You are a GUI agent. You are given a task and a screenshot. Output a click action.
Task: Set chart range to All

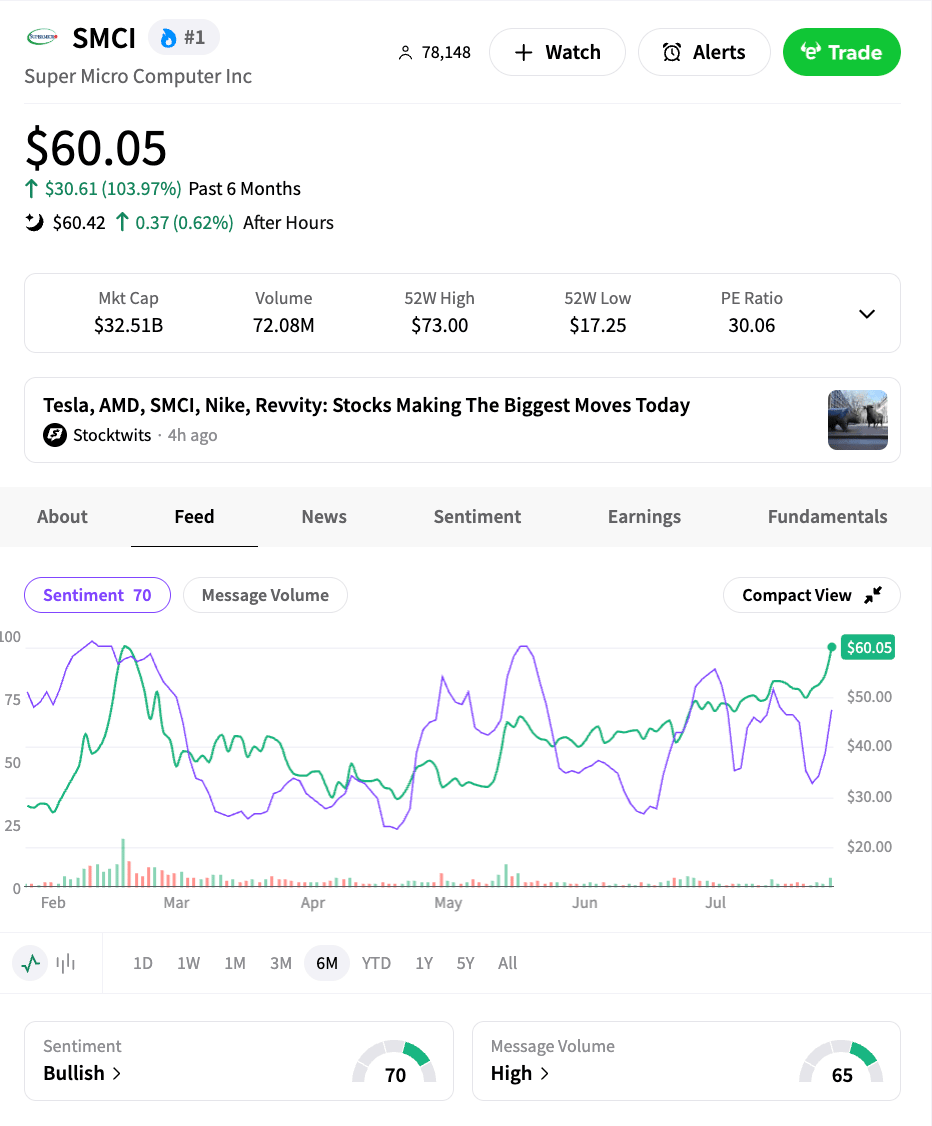coord(508,963)
